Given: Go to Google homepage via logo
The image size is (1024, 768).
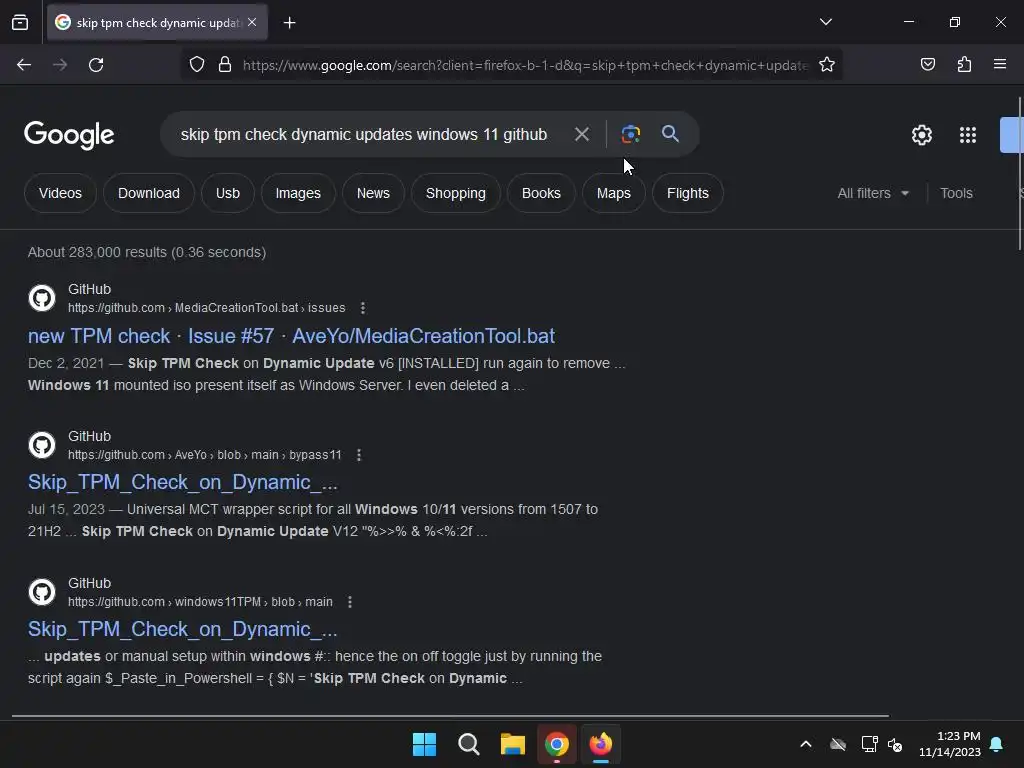Looking at the screenshot, I should [x=69, y=135].
